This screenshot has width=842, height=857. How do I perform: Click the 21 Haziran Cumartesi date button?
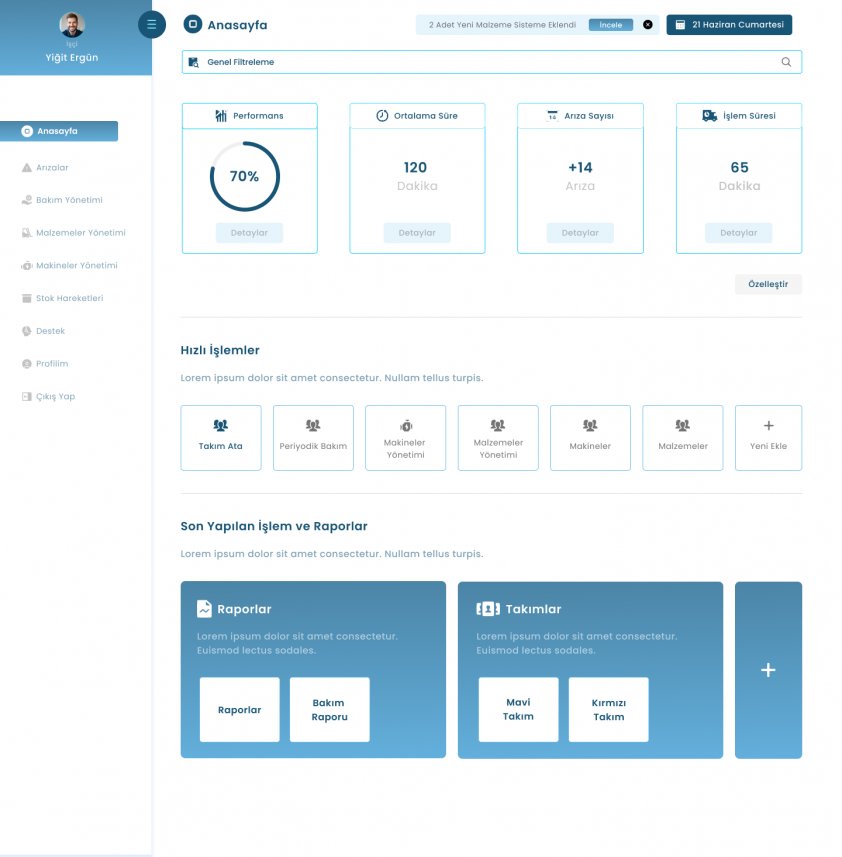(729, 25)
